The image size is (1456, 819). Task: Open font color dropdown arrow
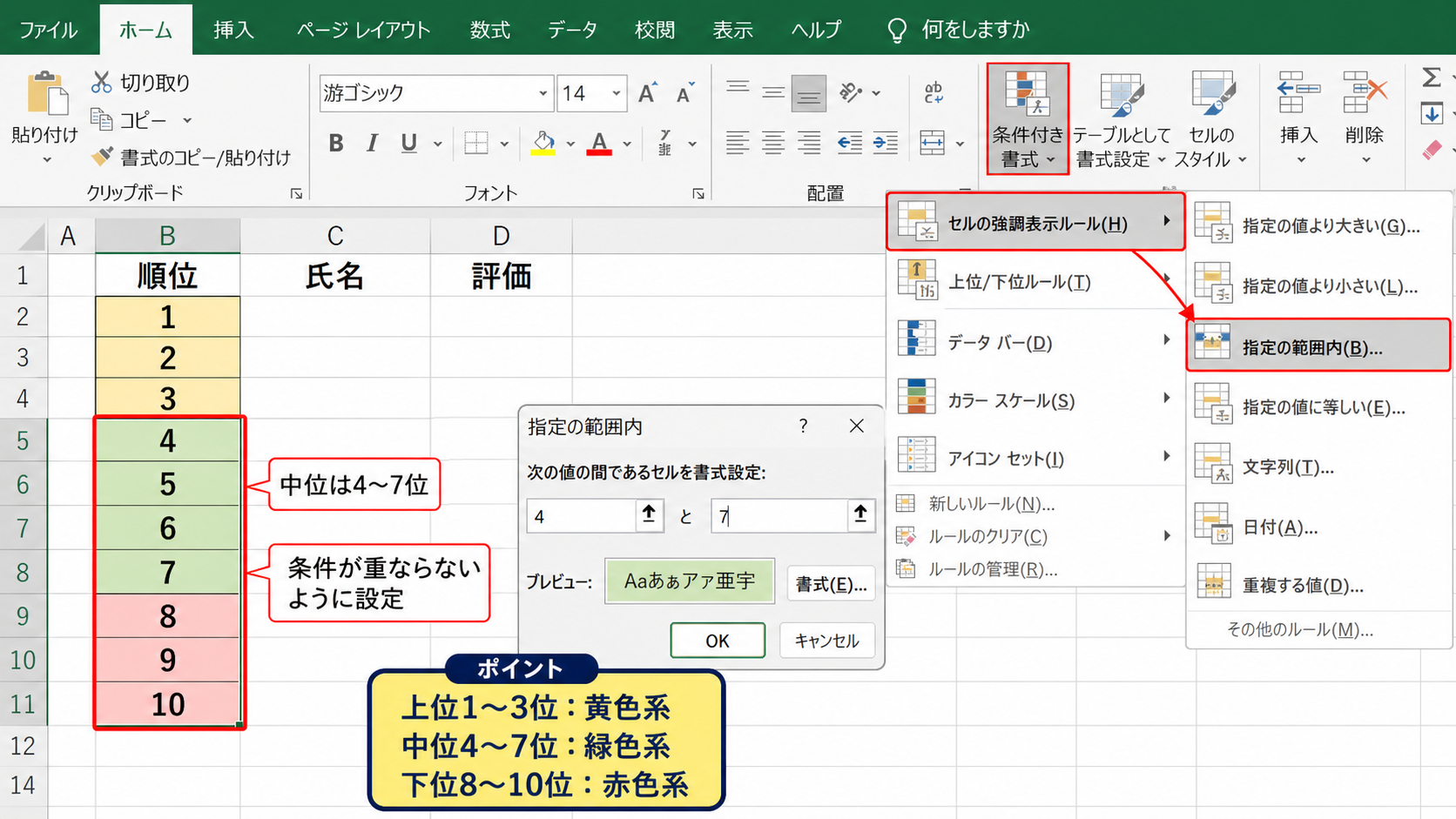(x=627, y=144)
